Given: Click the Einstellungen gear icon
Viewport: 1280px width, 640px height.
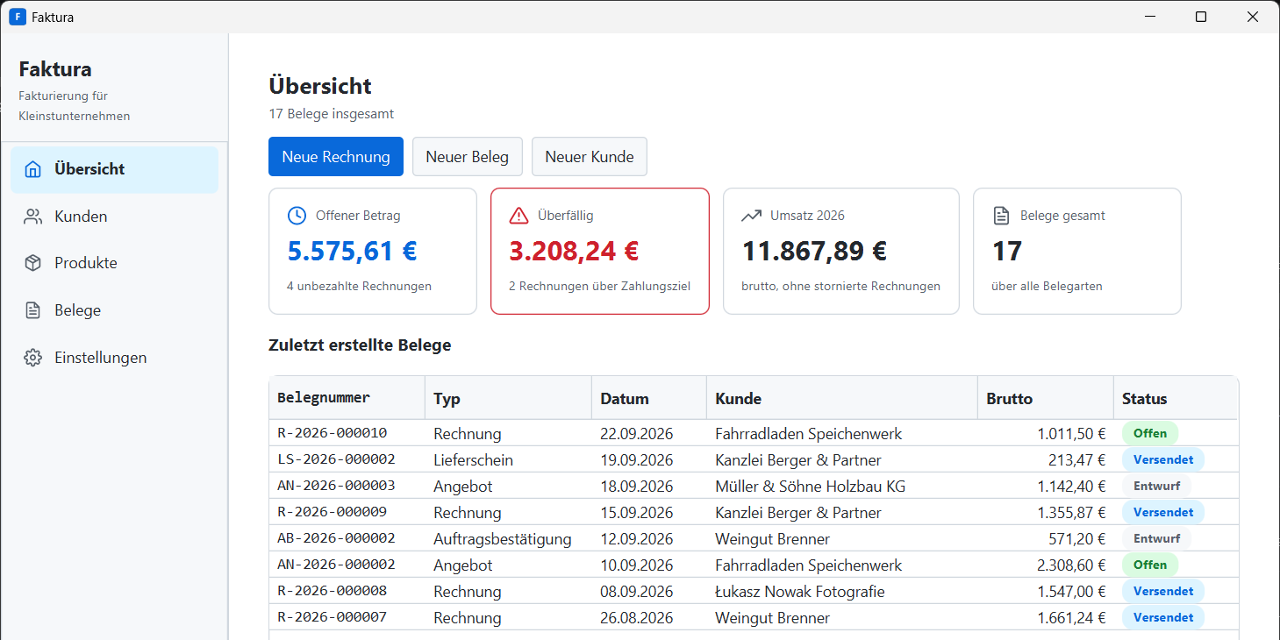Looking at the screenshot, I should [34, 357].
